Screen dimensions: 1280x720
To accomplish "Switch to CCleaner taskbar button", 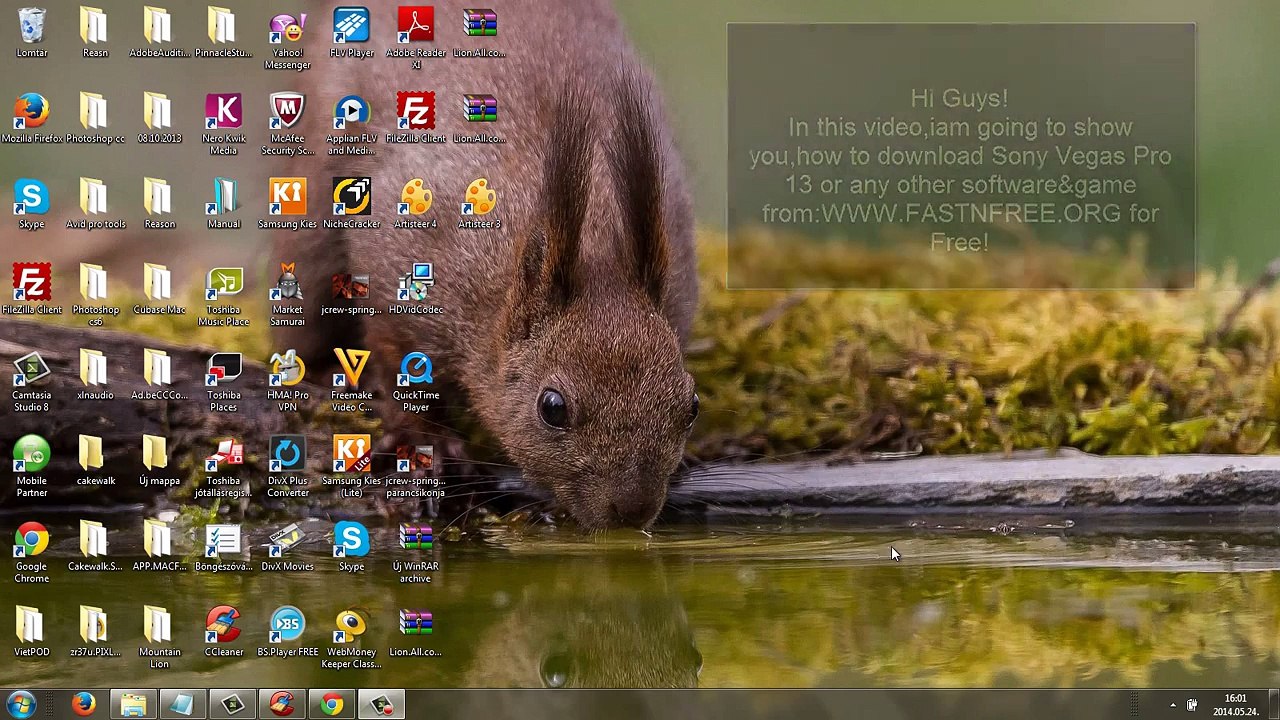I will [282, 705].
